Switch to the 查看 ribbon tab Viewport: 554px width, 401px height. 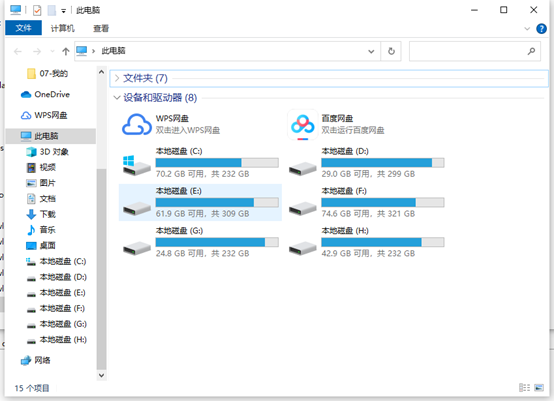click(x=101, y=28)
